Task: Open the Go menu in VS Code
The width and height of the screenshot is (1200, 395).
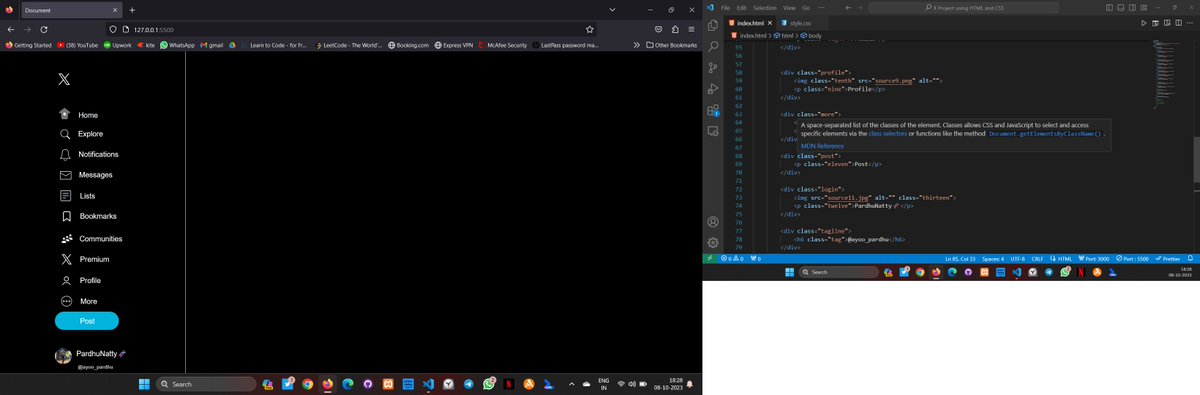Action: pyautogui.click(x=805, y=8)
